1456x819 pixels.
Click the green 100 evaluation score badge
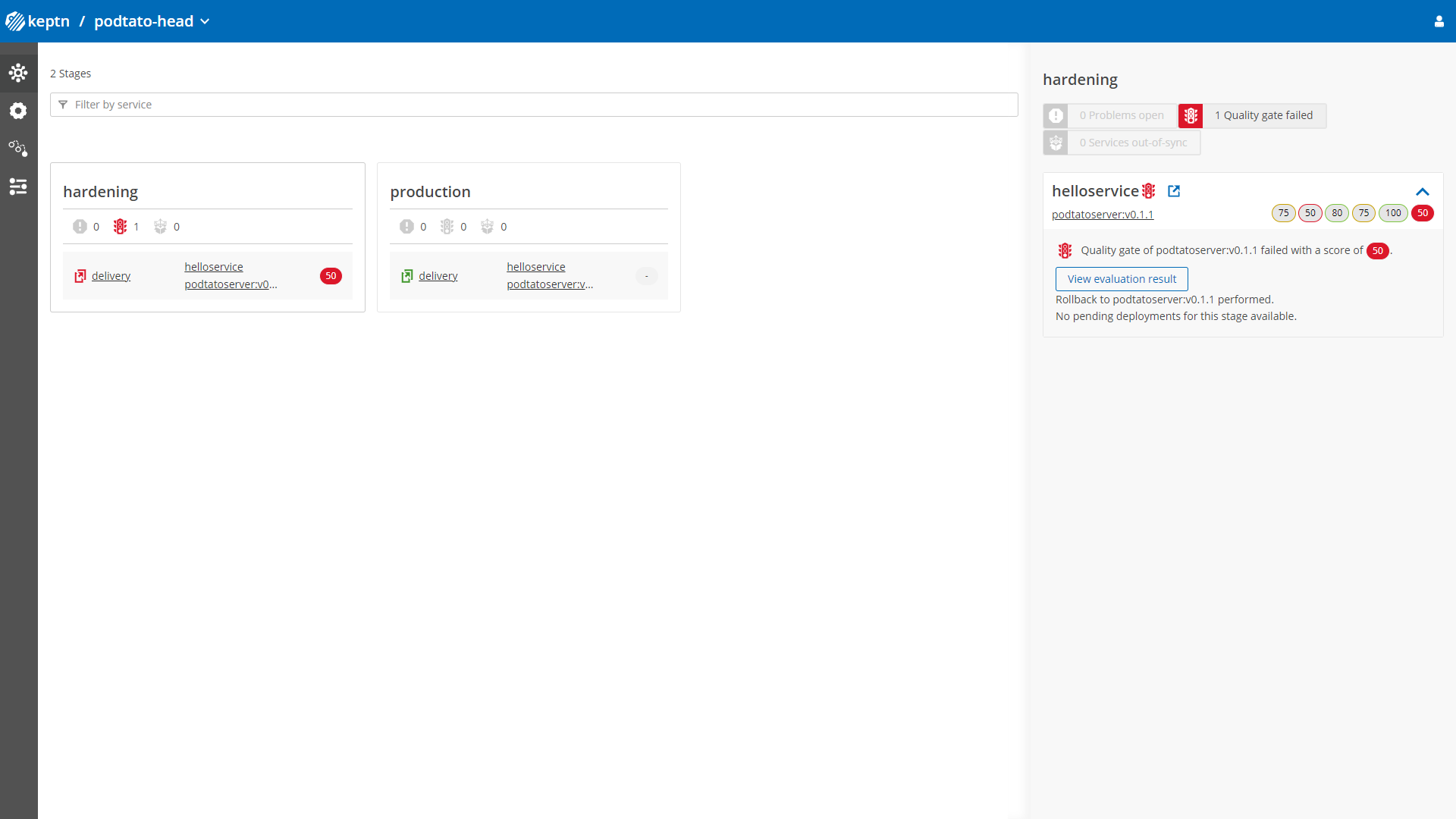(x=1392, y=213)
